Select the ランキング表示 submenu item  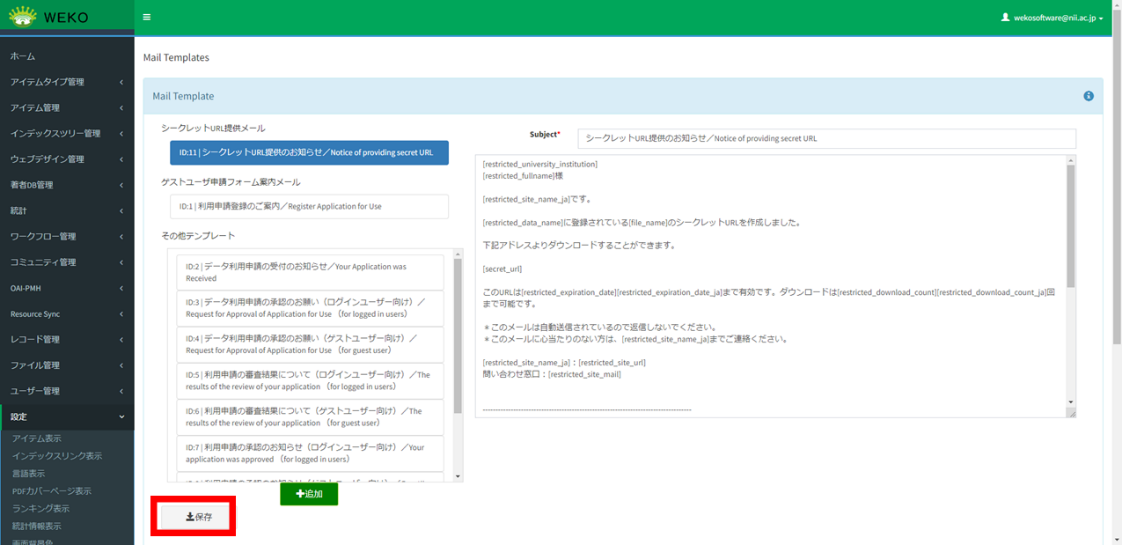40,508
